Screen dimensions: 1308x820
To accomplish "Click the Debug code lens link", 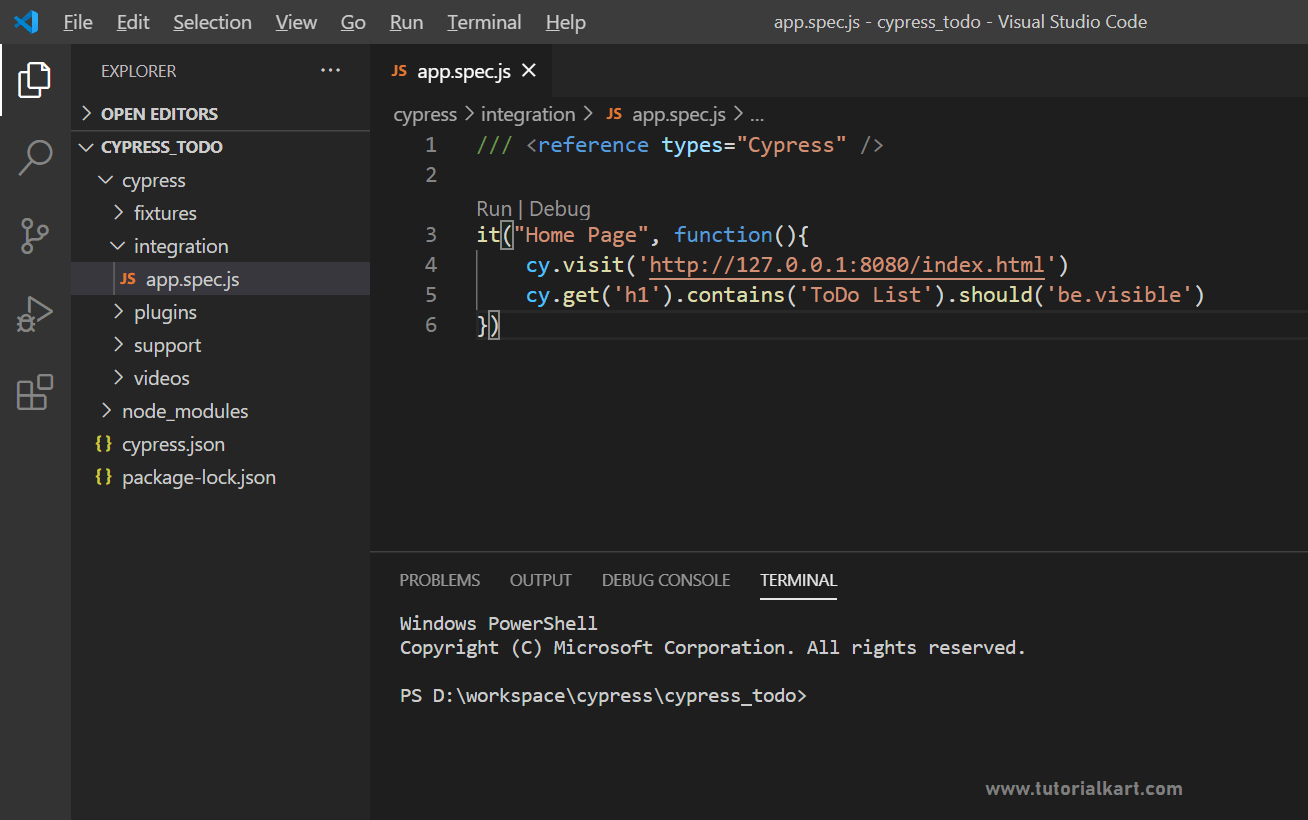I will (x=559, y=209).
